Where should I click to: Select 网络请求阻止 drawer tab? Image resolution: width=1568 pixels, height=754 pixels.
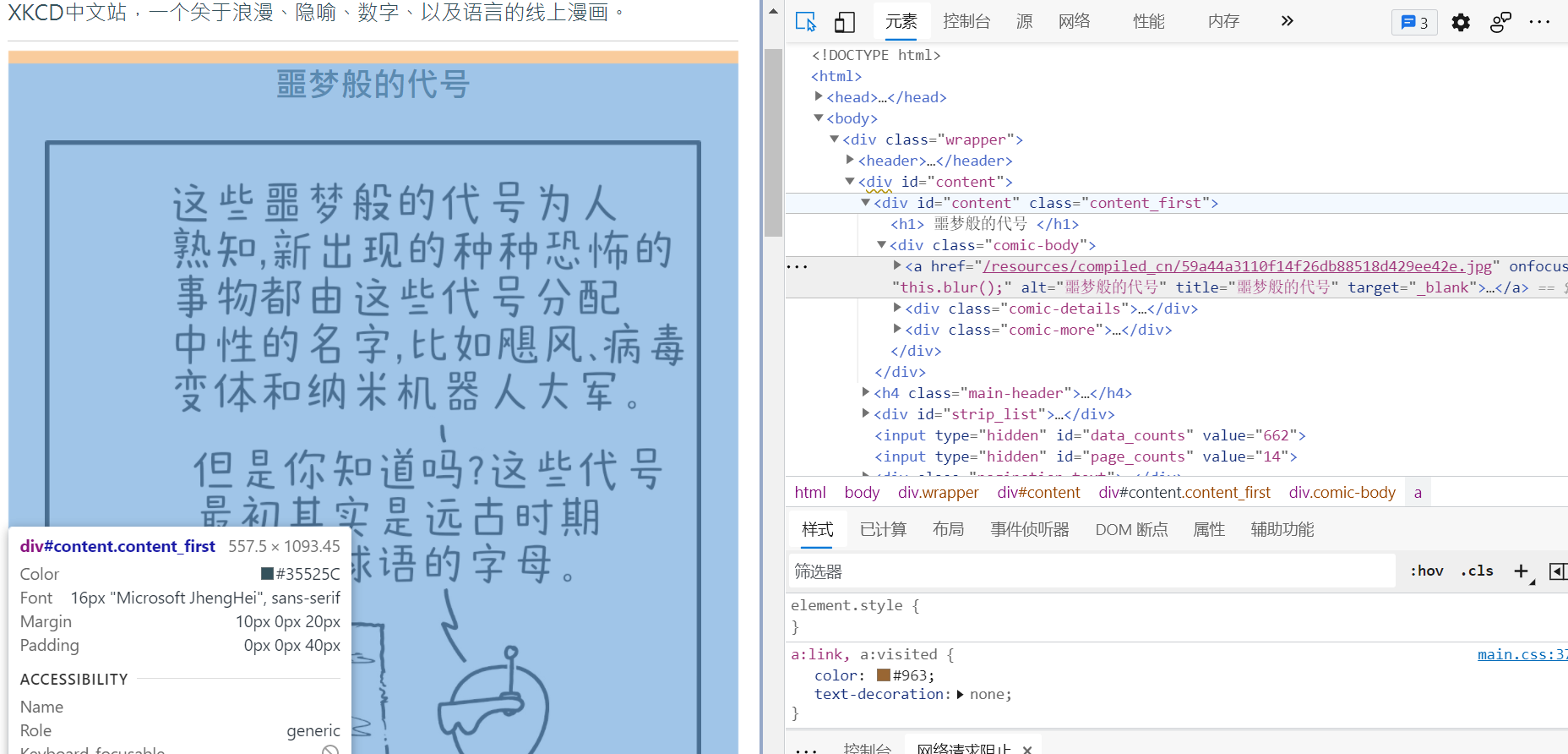click(x=964, y=749)
